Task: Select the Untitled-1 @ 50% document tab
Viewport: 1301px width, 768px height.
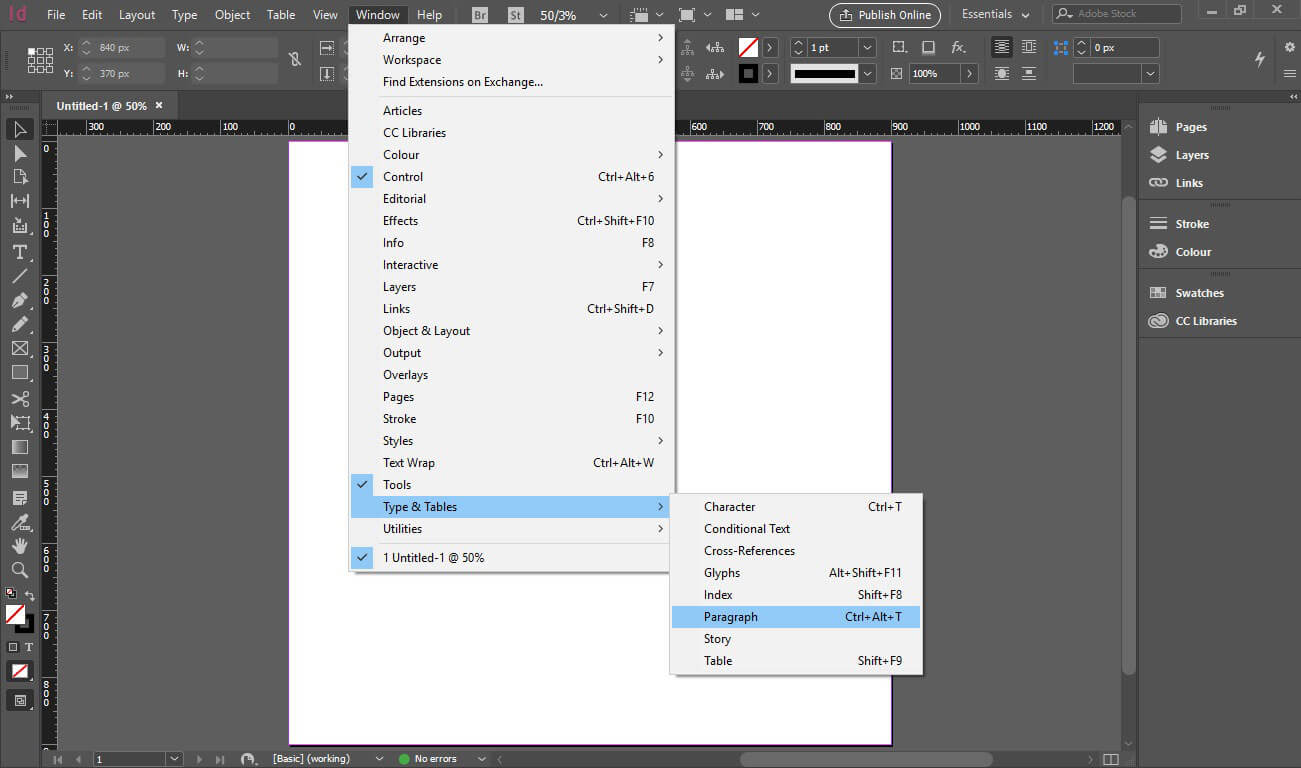Action: [101, 106]
